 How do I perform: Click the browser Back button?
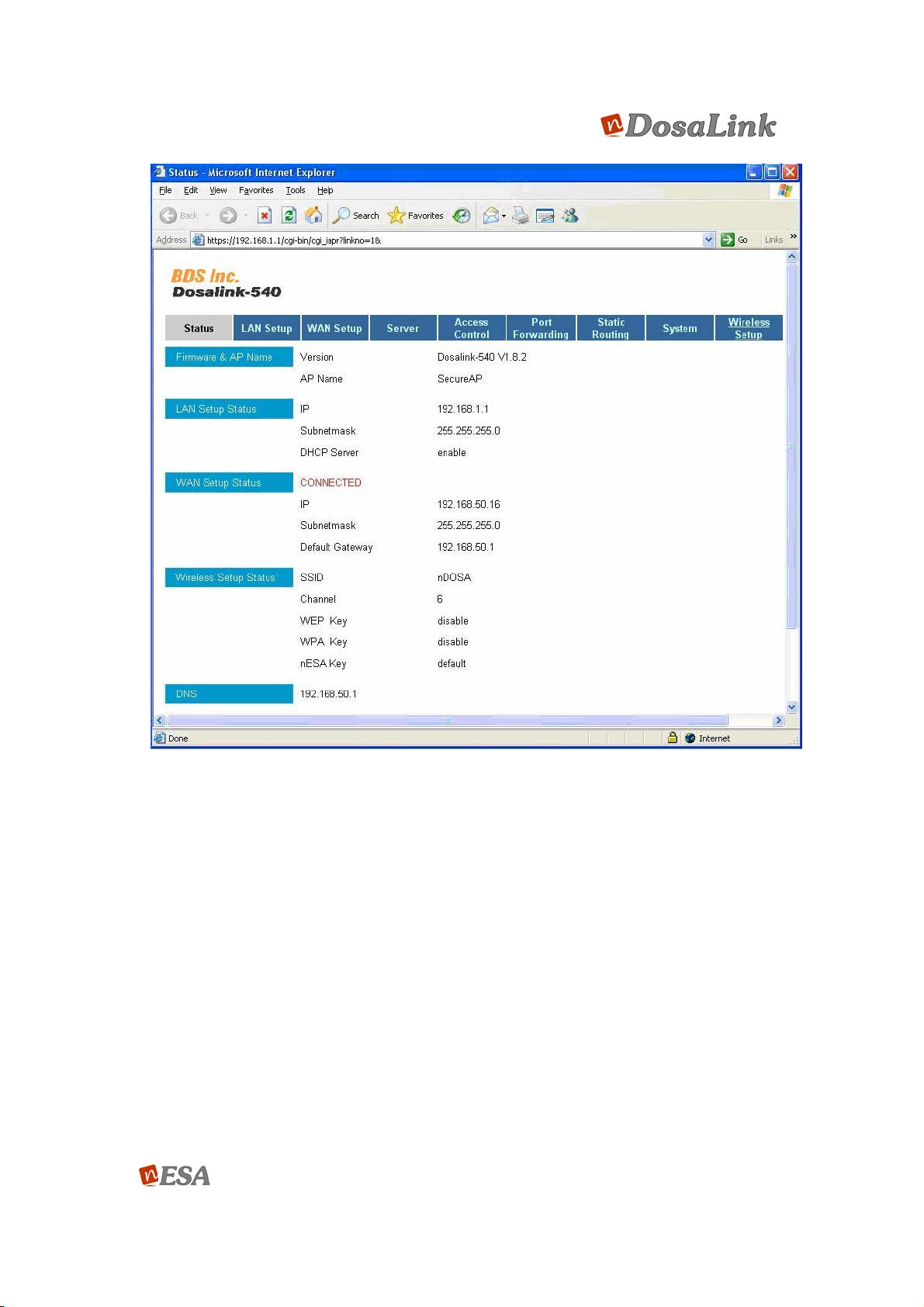pyautogui.click(x=179, y=216)
